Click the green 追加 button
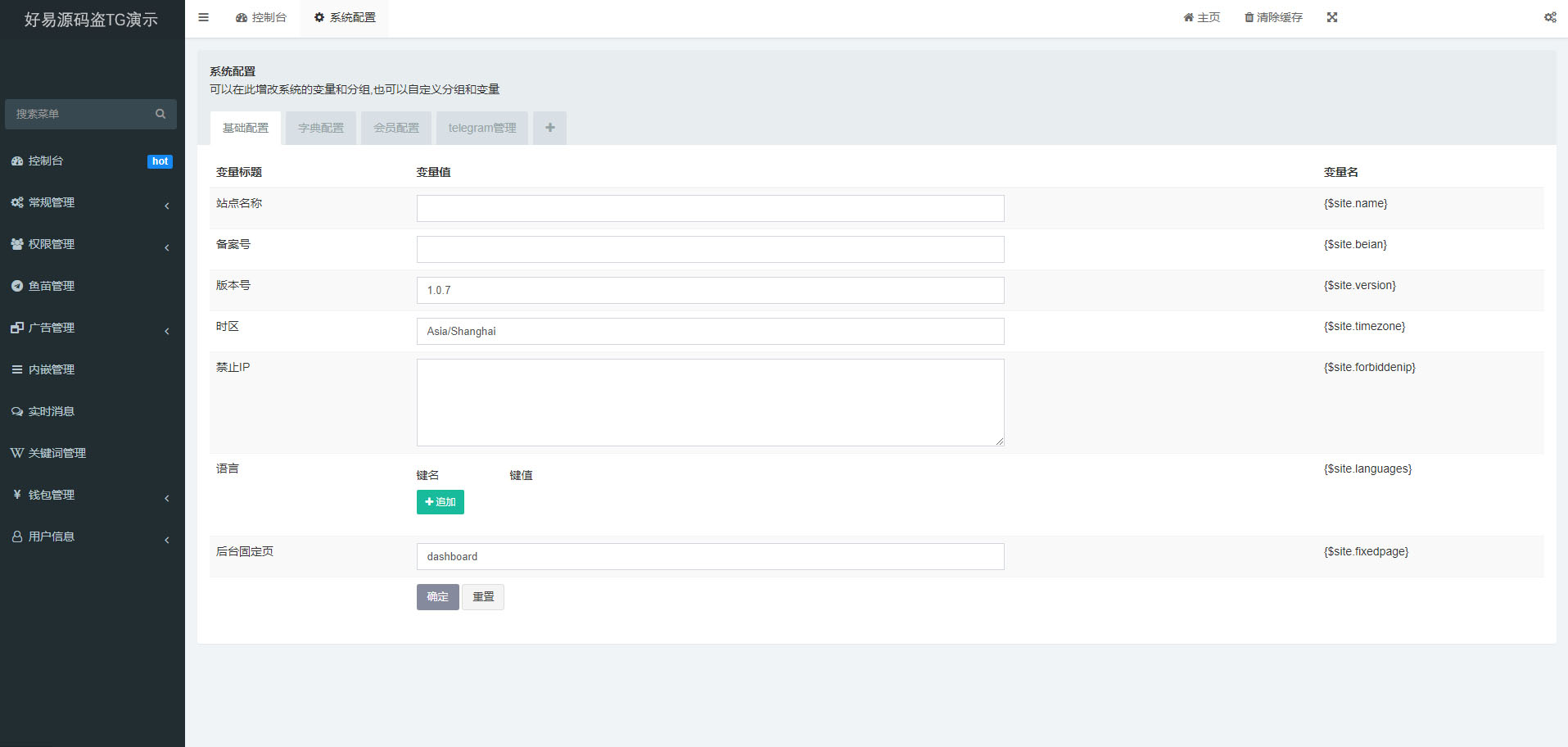 click(x=441, y=502)
